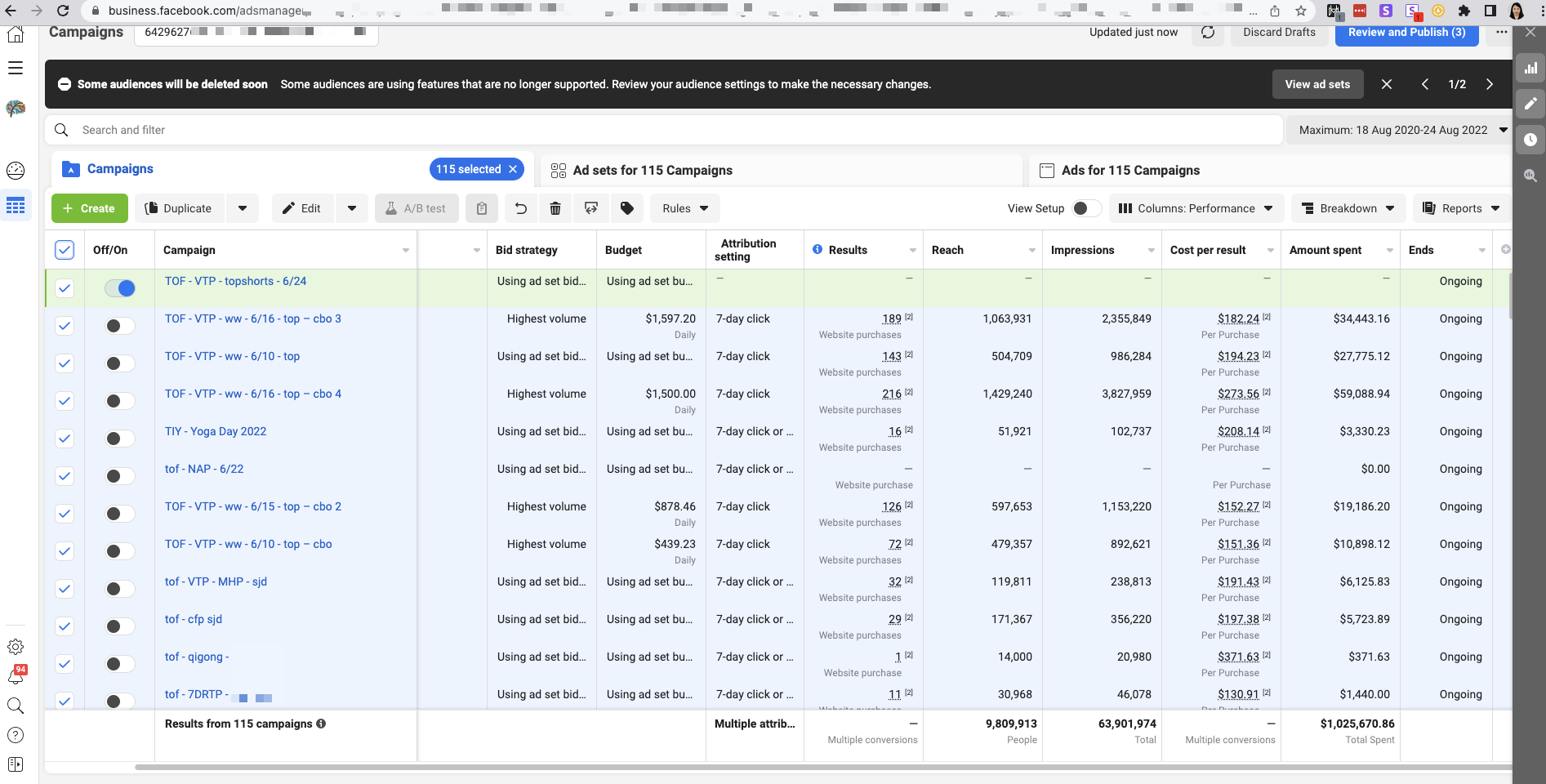This screenshot has height=784, width=1546.
Task: Open the edit pencil icon on right rail
Action: tap(1530, 104)
